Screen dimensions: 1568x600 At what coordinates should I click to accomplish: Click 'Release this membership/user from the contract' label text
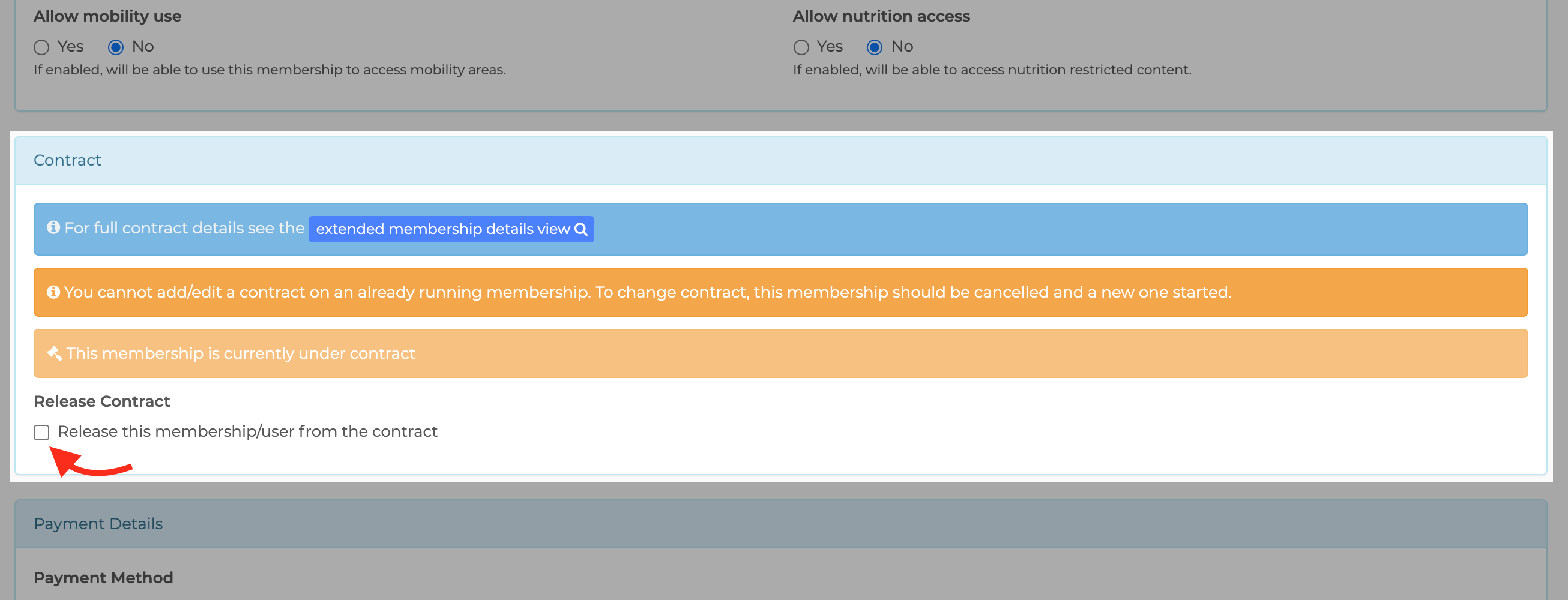pos(248,431)
